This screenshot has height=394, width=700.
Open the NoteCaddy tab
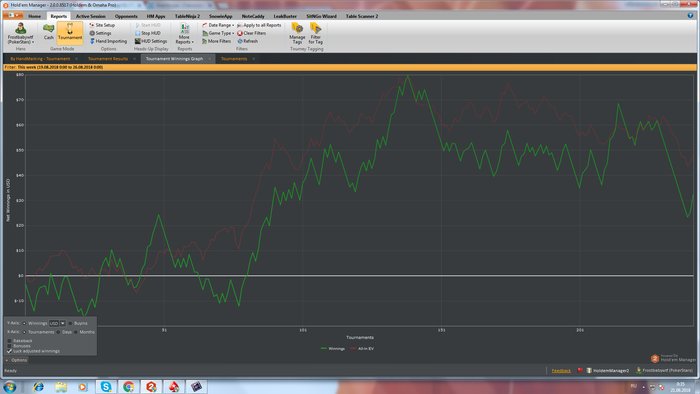tap(253, 16)
